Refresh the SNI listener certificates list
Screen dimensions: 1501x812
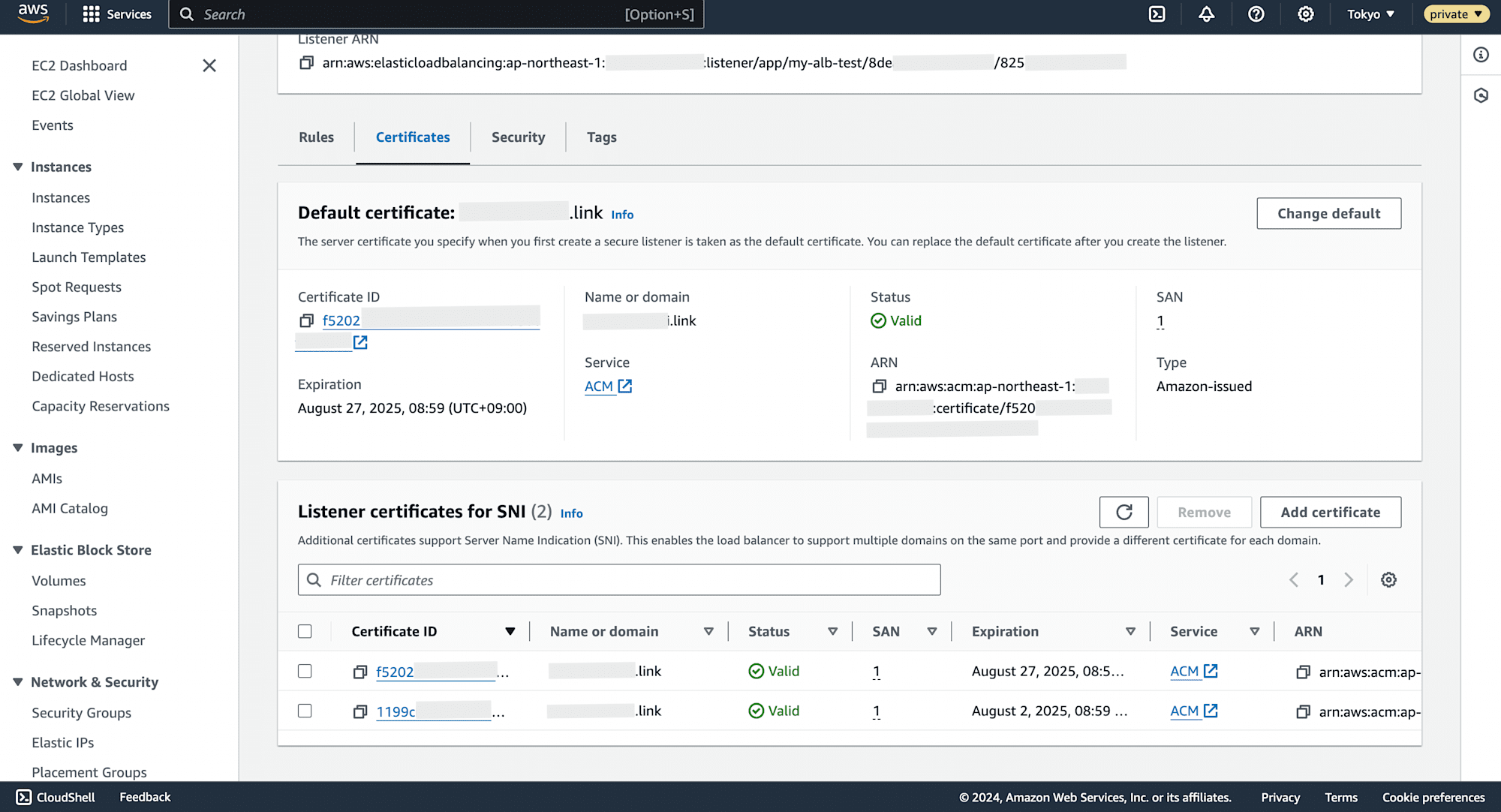point(1123,512)
